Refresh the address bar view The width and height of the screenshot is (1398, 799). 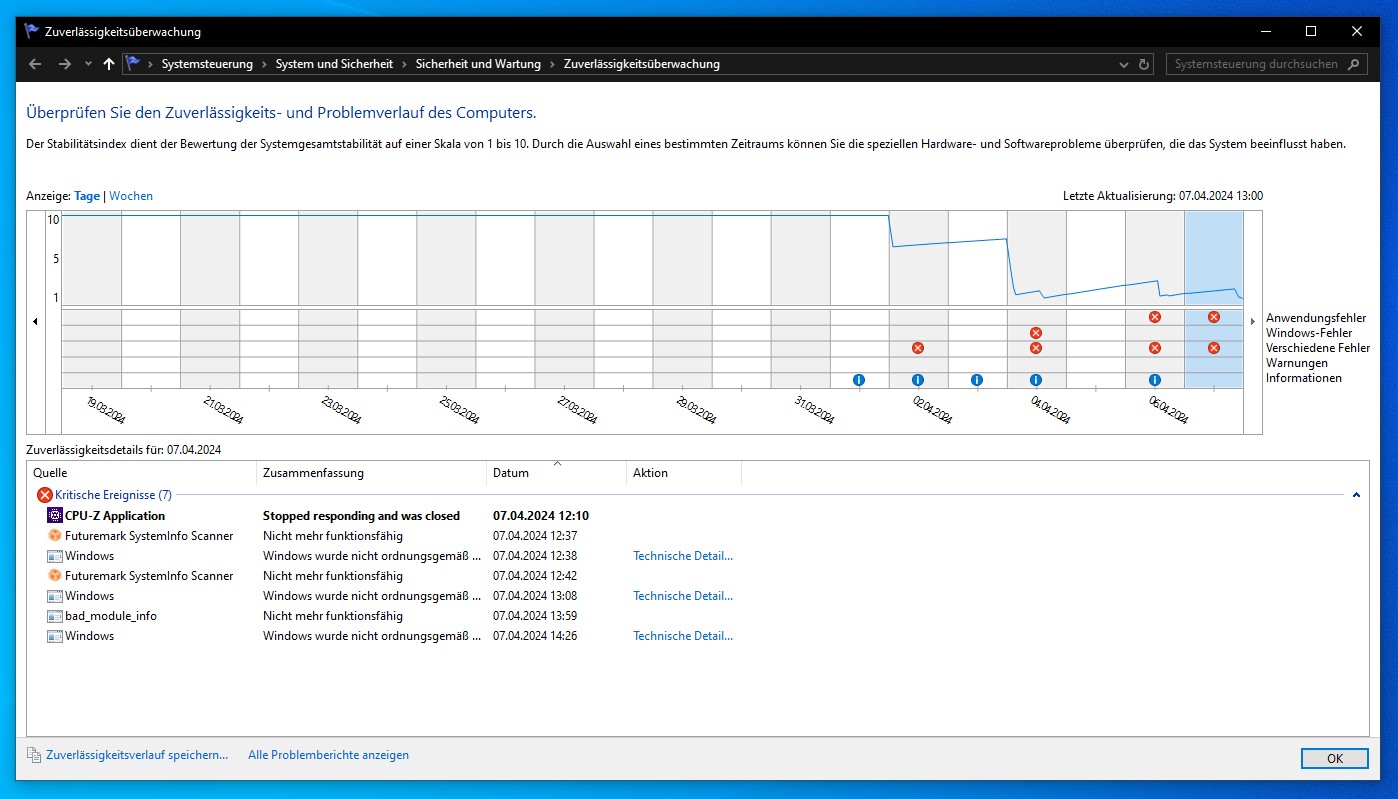click(1145, 64)
